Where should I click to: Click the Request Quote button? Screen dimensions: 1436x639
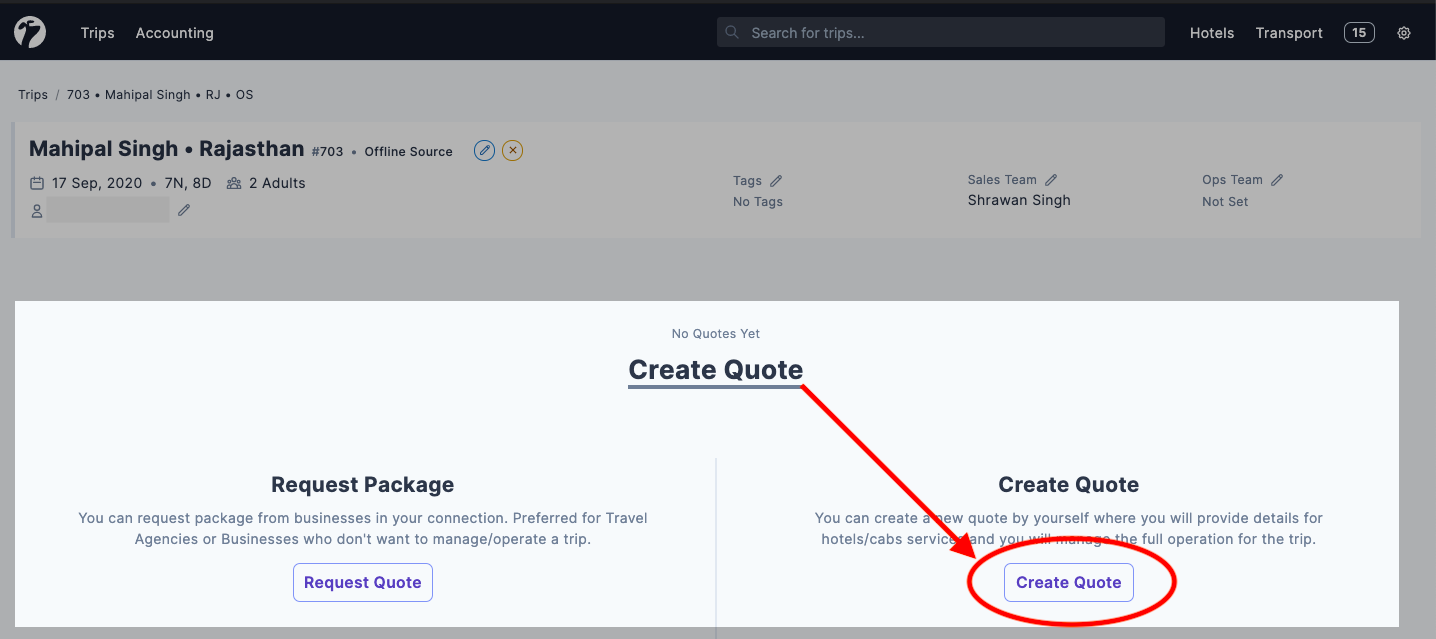tap(362, 582)
